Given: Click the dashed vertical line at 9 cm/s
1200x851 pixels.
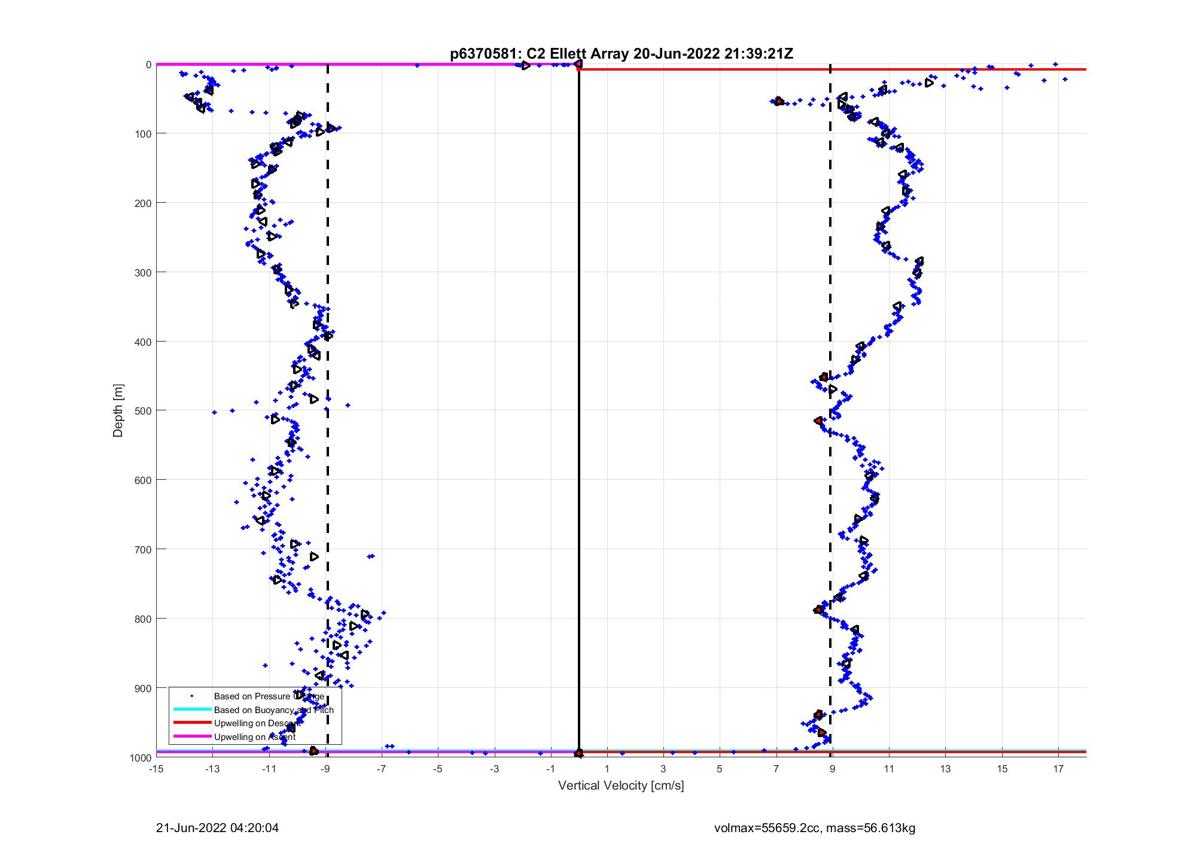Looking at the screenshot, I should click(831, 410).
